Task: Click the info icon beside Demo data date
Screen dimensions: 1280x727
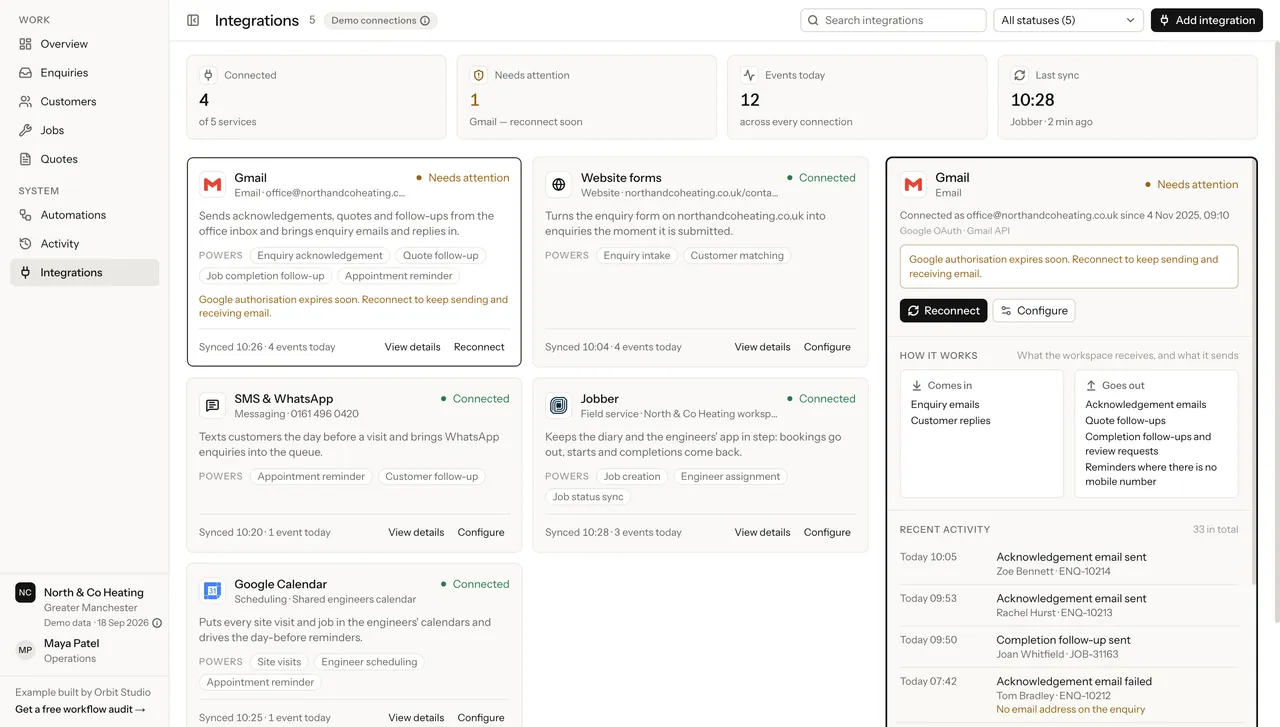Action: [x=157, y=623]
